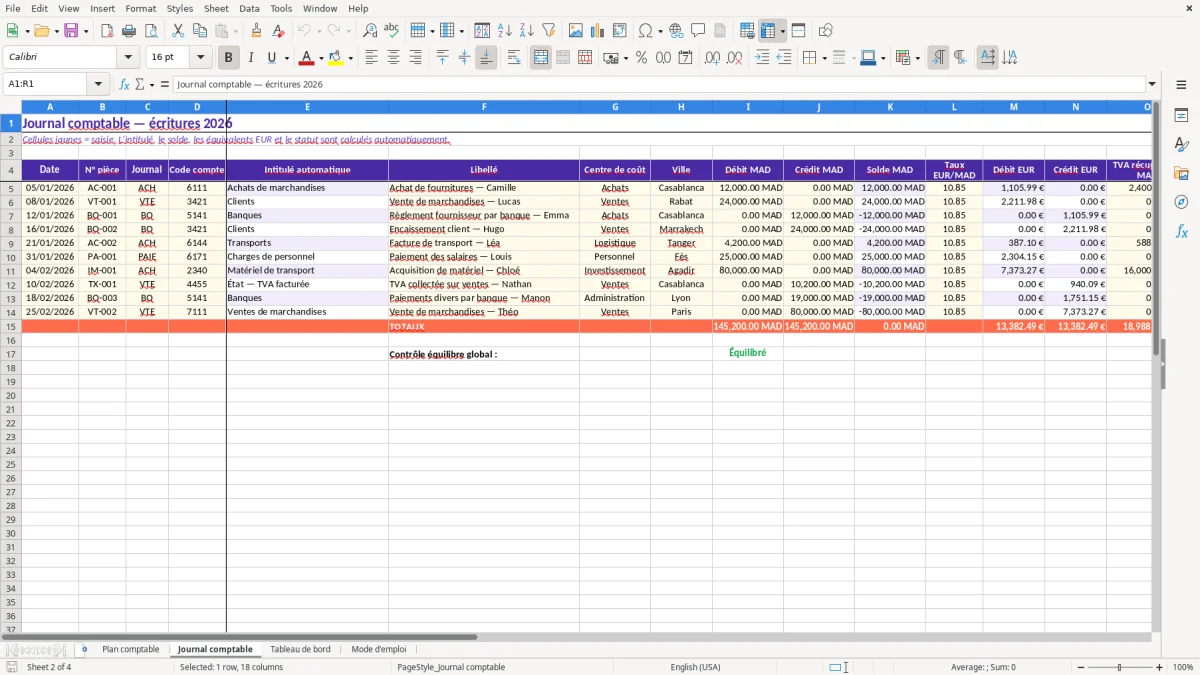The width and height of the screenshot is (1200, 675).
Task: Toggle Merge and Center Cells
Action: coord(541,58)
